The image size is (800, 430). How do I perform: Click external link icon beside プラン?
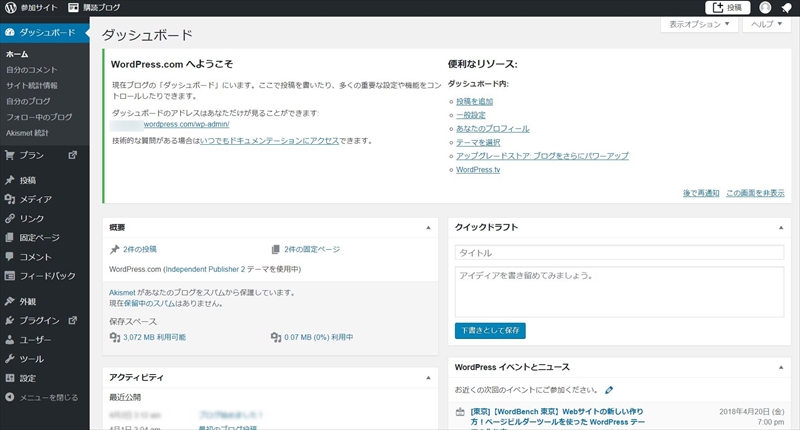[x=73, y=155]
